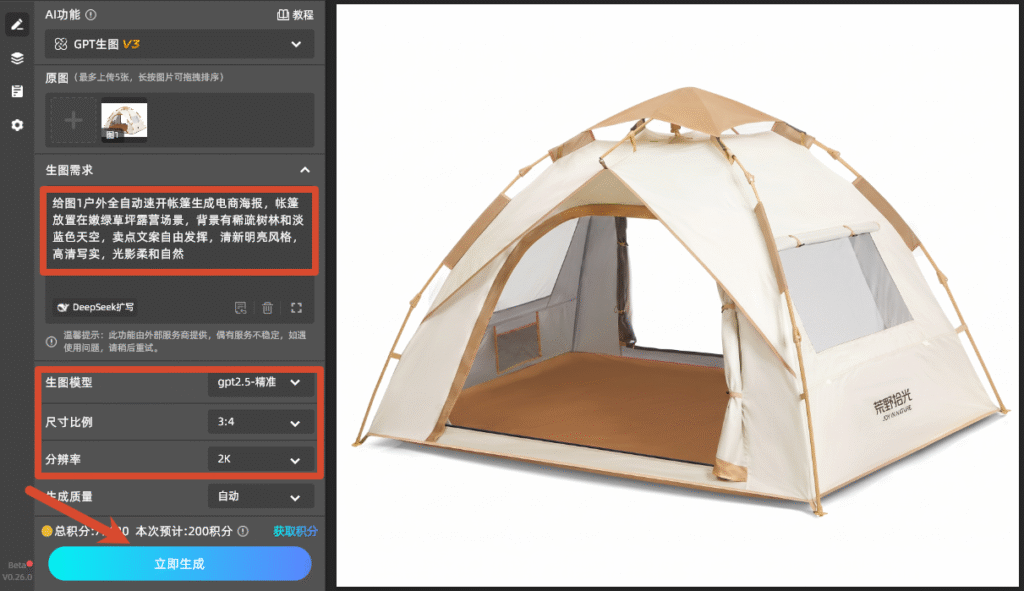The width and height of the screenshot is (1024, 591).
Task: Click the trash icon below prompt box
Action: 268,308
